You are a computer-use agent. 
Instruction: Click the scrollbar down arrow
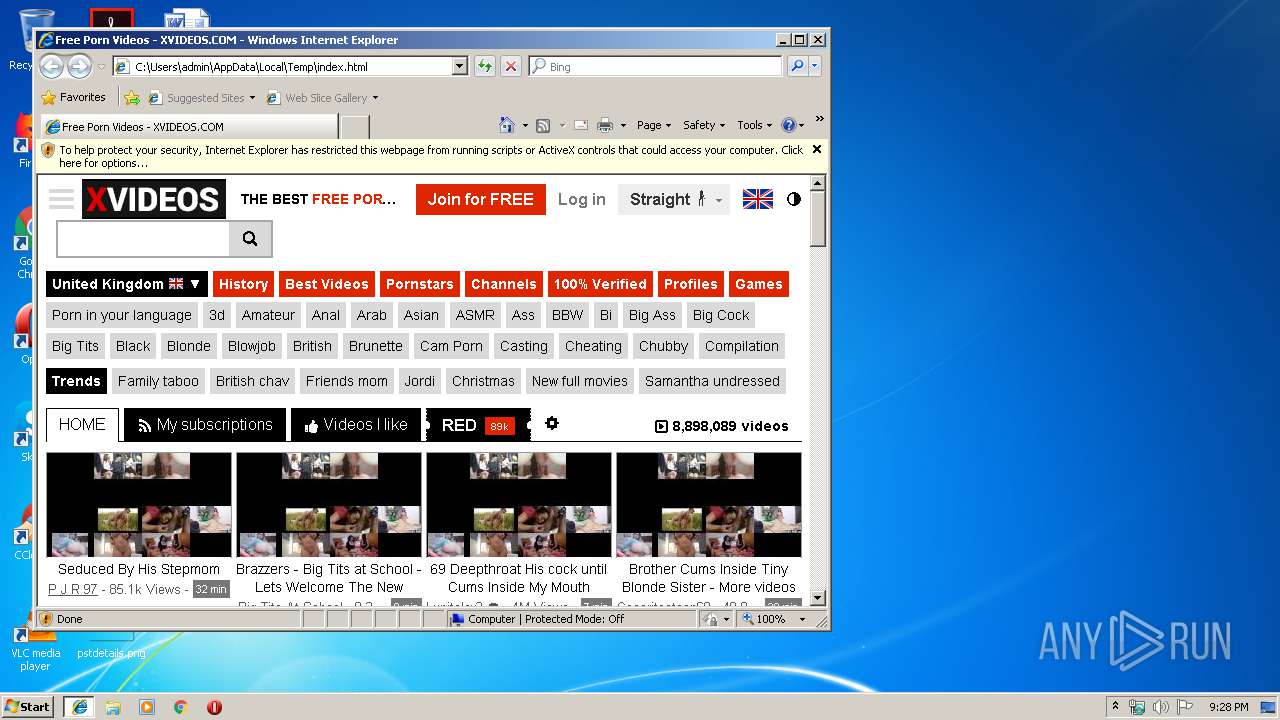818,598
